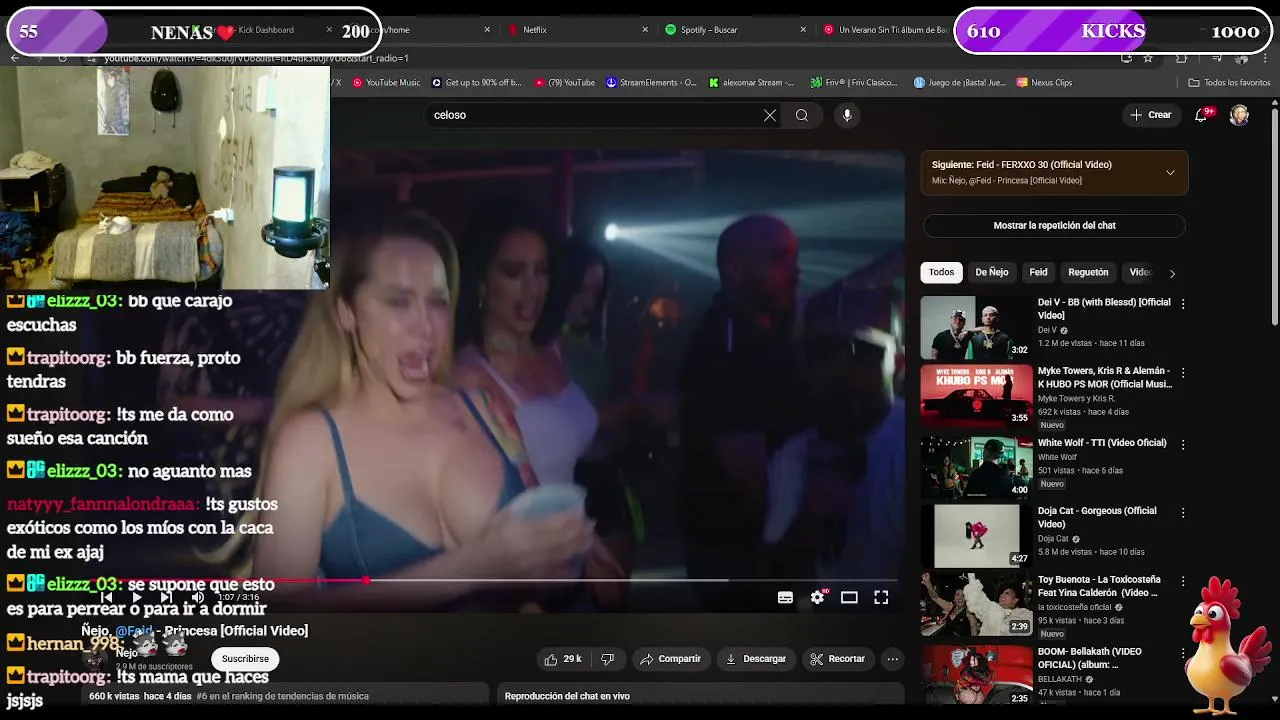This screenshot has height=720, width=1280.
Task: Open more actions (three dots) below the video
Action: [892, 659]
